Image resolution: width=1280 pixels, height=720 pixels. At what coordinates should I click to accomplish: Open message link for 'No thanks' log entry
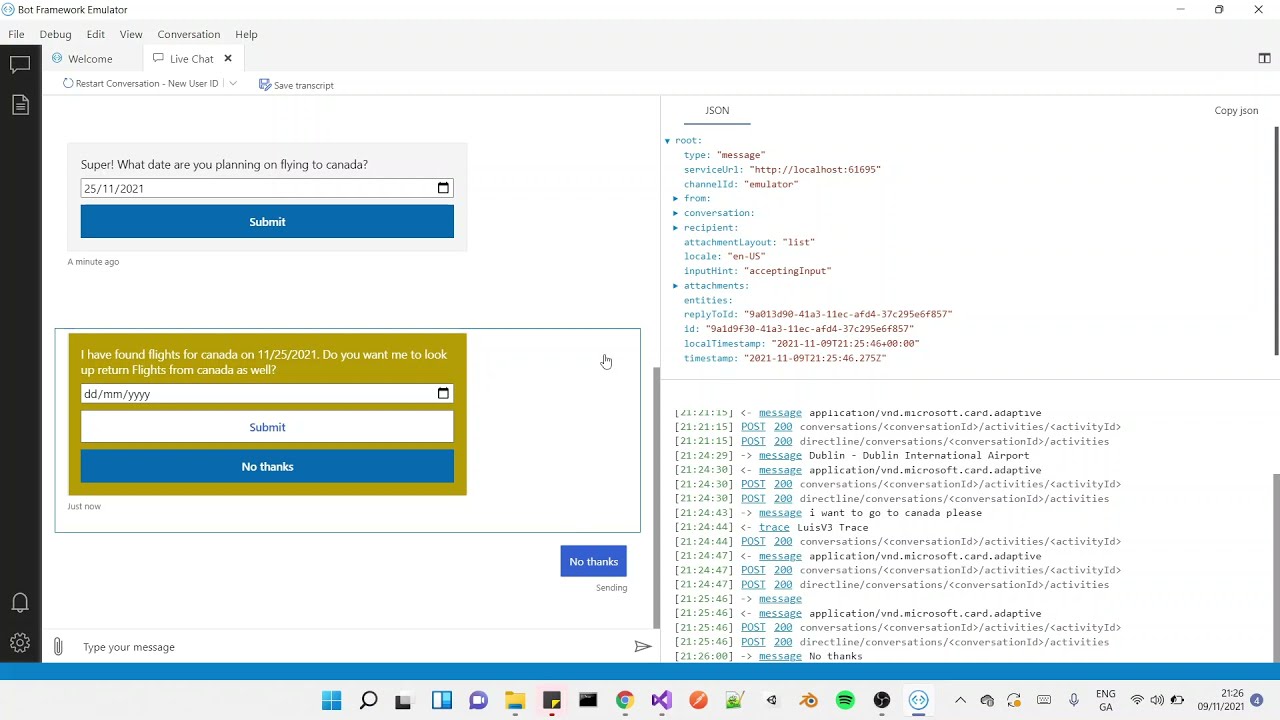pyautogui.click(x=780, y=656)
